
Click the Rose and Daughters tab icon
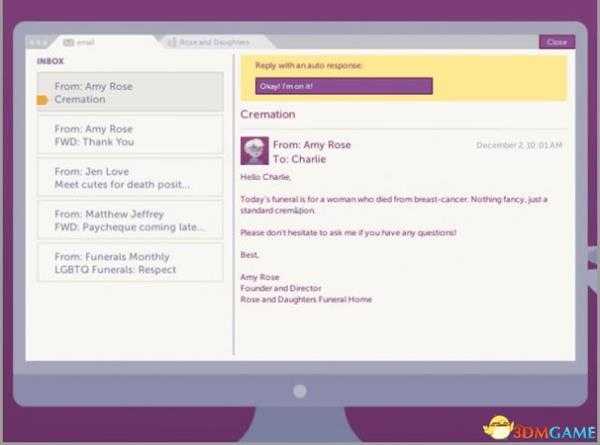172,42
